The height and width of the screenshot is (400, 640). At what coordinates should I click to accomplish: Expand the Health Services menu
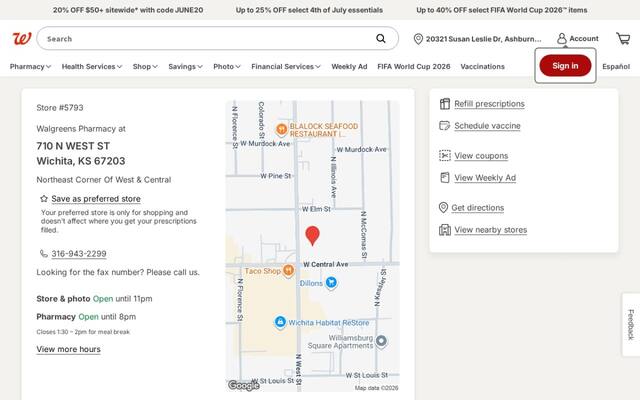coord(92,67)
